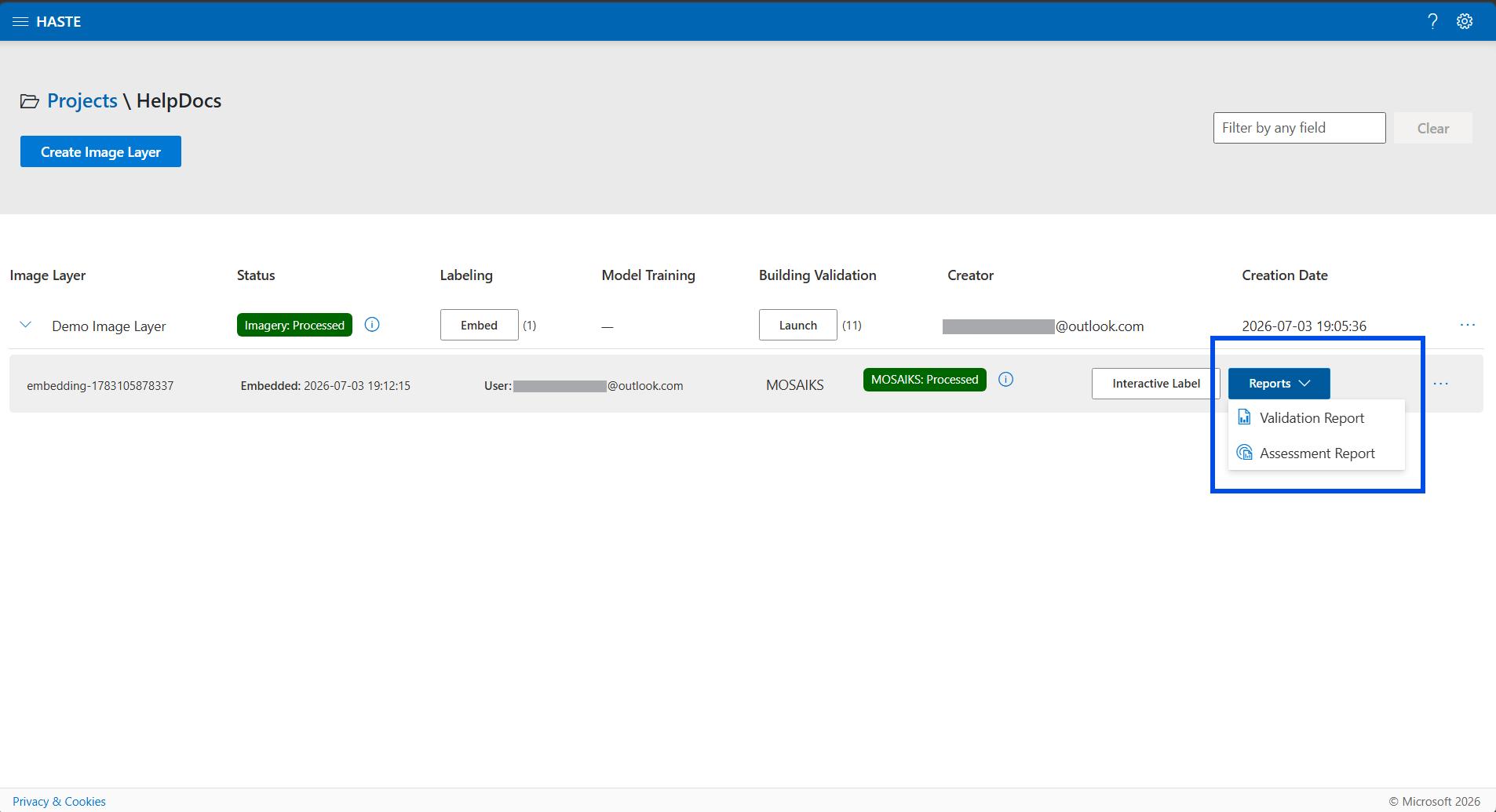Click the Status column header
The image size is (1496, 812).
[x=256, y=275]
